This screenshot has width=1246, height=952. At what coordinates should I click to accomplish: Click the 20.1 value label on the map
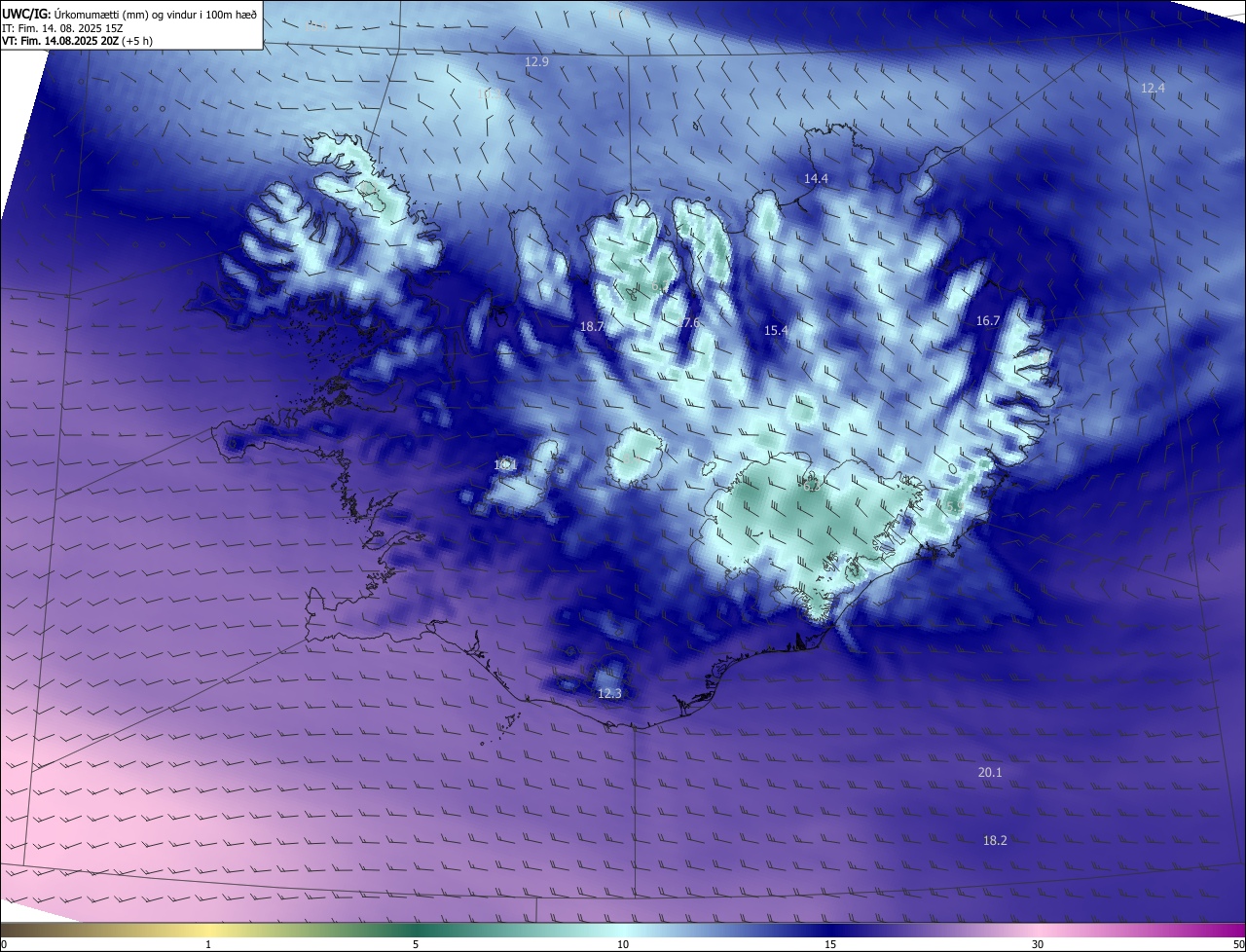[990, 772]
